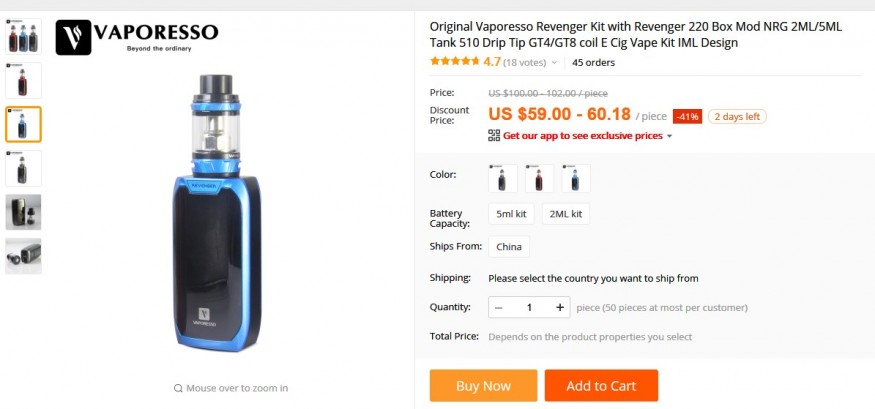The image size is (875, 409).
Task: Choose China as ships-from location
Action: (x=509, y=246)
